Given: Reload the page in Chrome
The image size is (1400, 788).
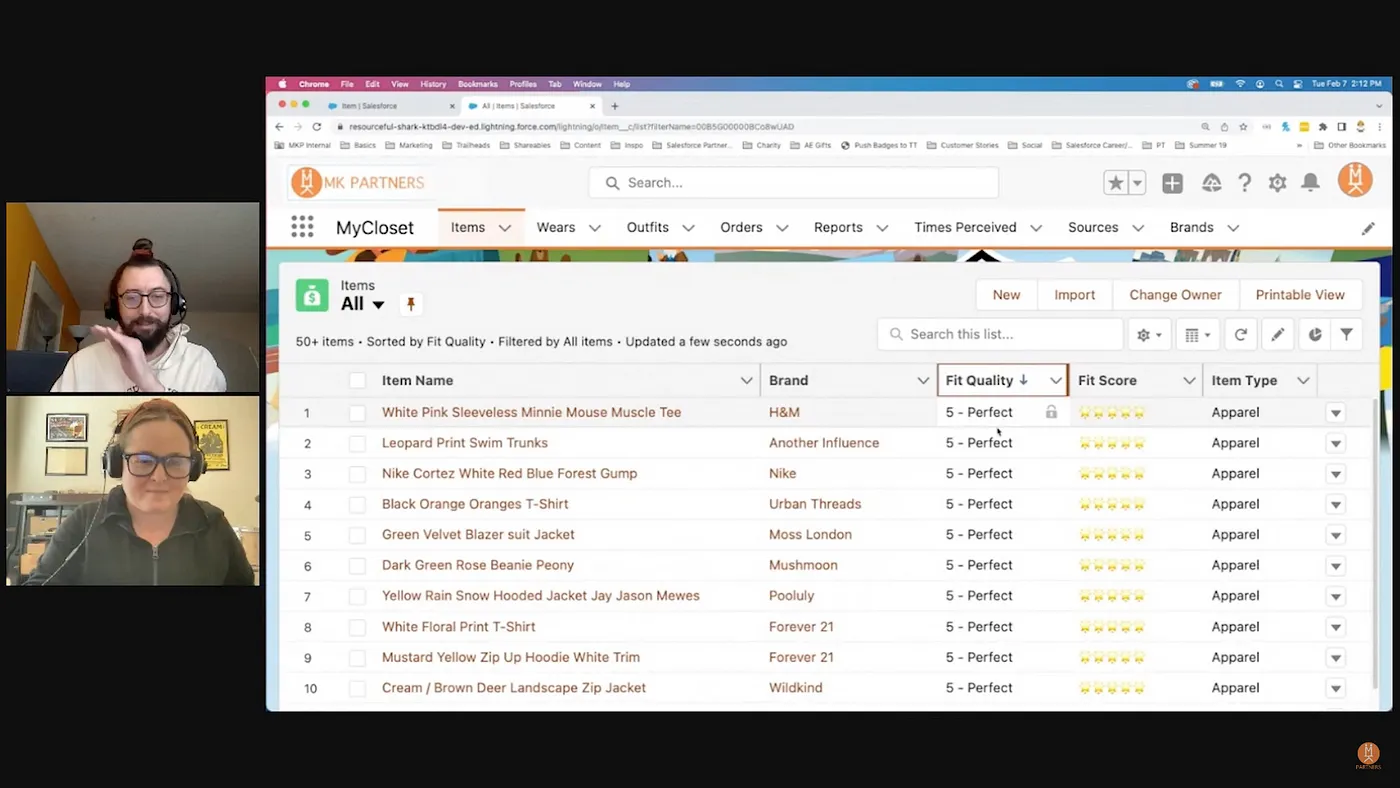Looking at the screenshot, I should (x=317, y=127).
